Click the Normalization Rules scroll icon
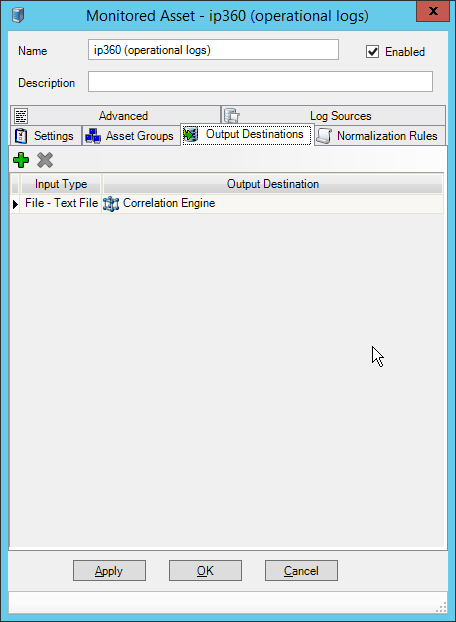 (324, 136)
